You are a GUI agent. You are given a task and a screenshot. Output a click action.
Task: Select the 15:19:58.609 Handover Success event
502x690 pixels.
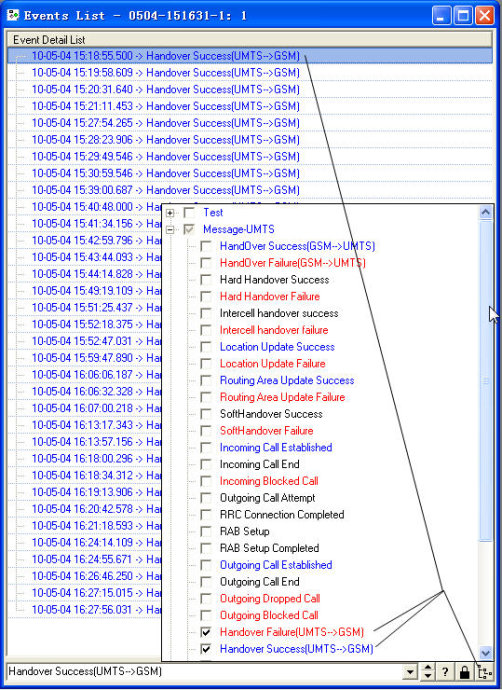click(x=165, y=73)
